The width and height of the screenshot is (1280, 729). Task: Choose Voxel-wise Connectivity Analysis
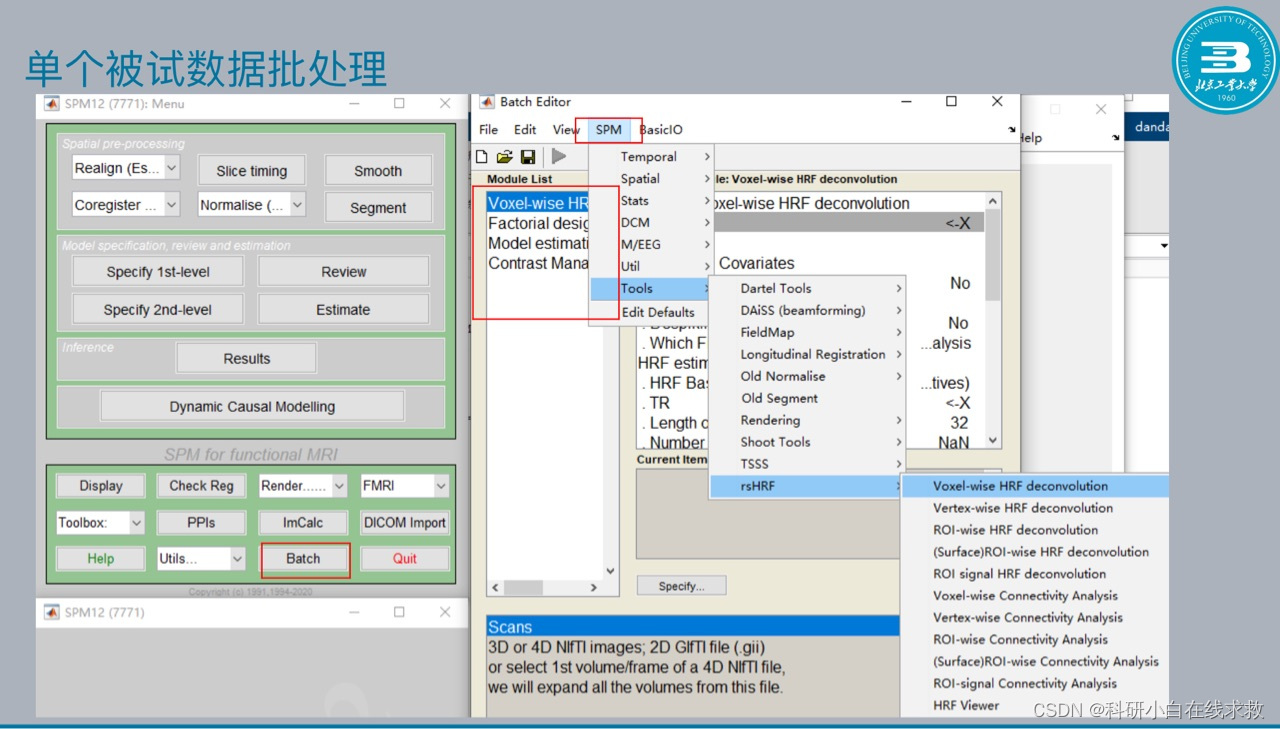(1035, 597)
